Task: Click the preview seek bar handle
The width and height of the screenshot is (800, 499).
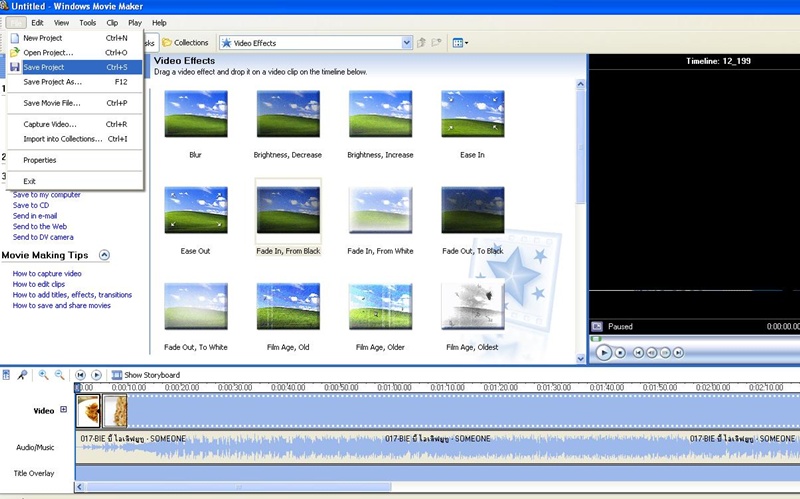Action: point(596,339)
